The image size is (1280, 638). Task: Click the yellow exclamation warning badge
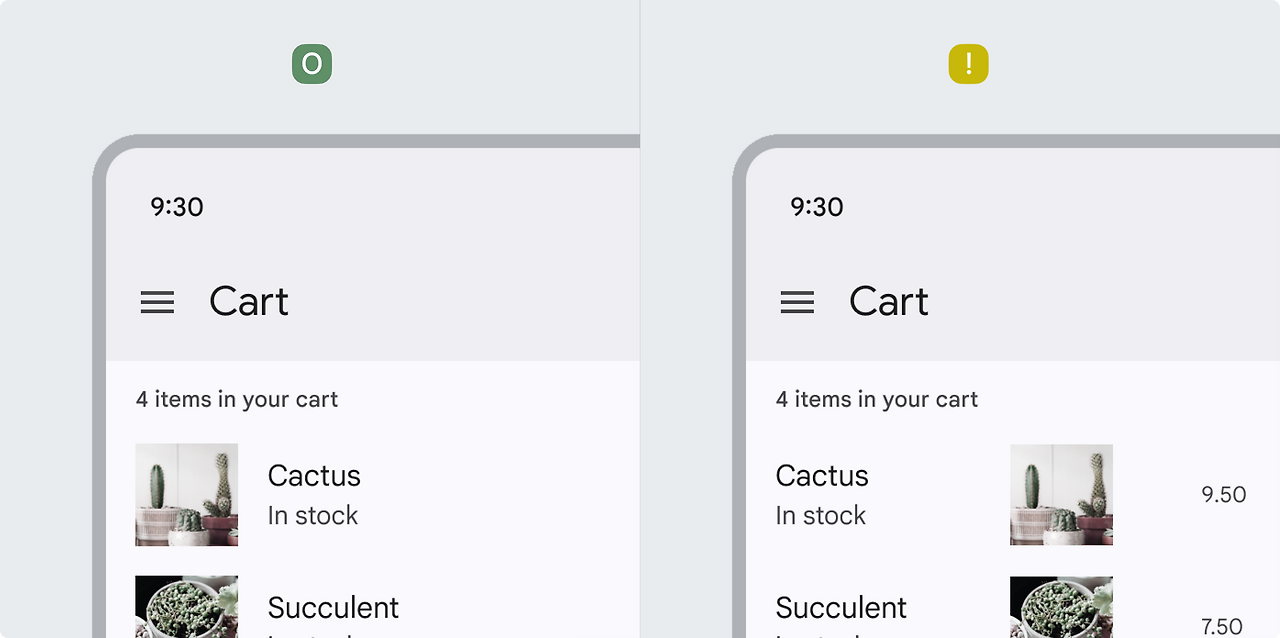click(968, 64)
